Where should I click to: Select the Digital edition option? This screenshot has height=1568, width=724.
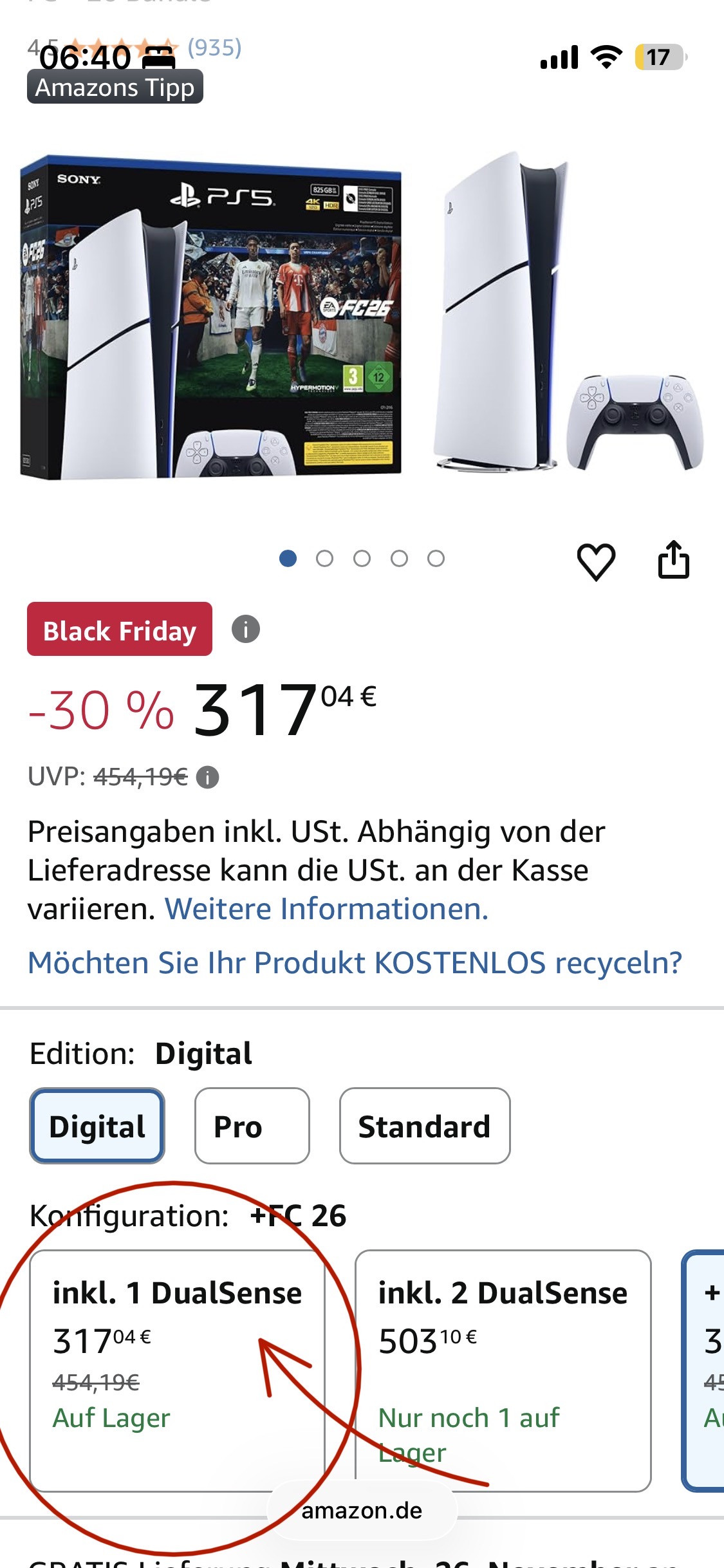point(97,1126)
